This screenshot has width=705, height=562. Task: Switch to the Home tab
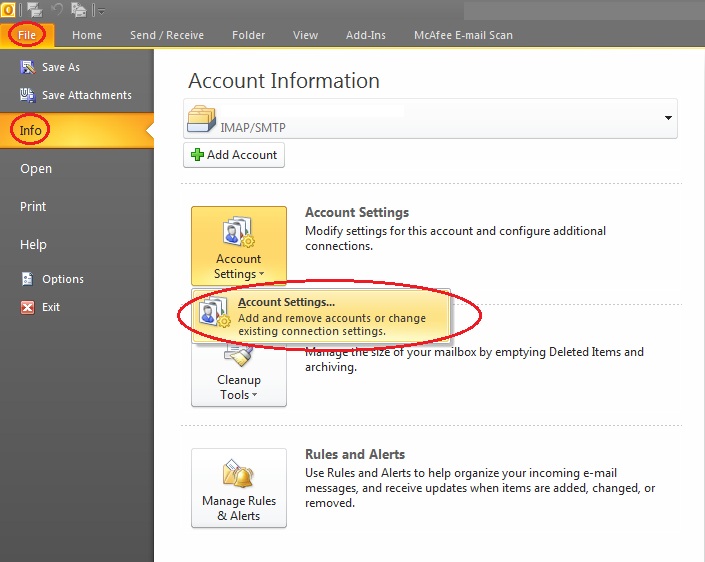pos(87,35)
